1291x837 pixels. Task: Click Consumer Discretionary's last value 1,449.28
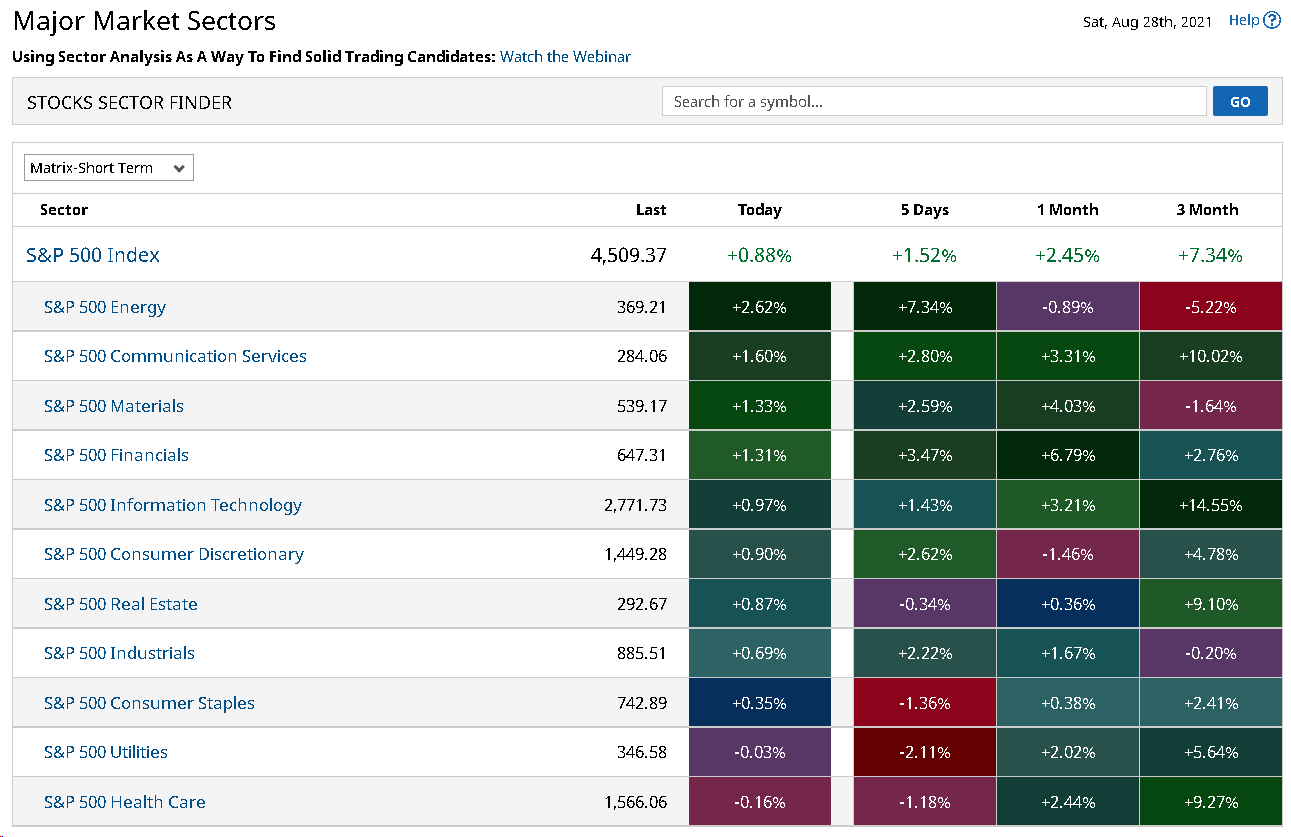635,554
